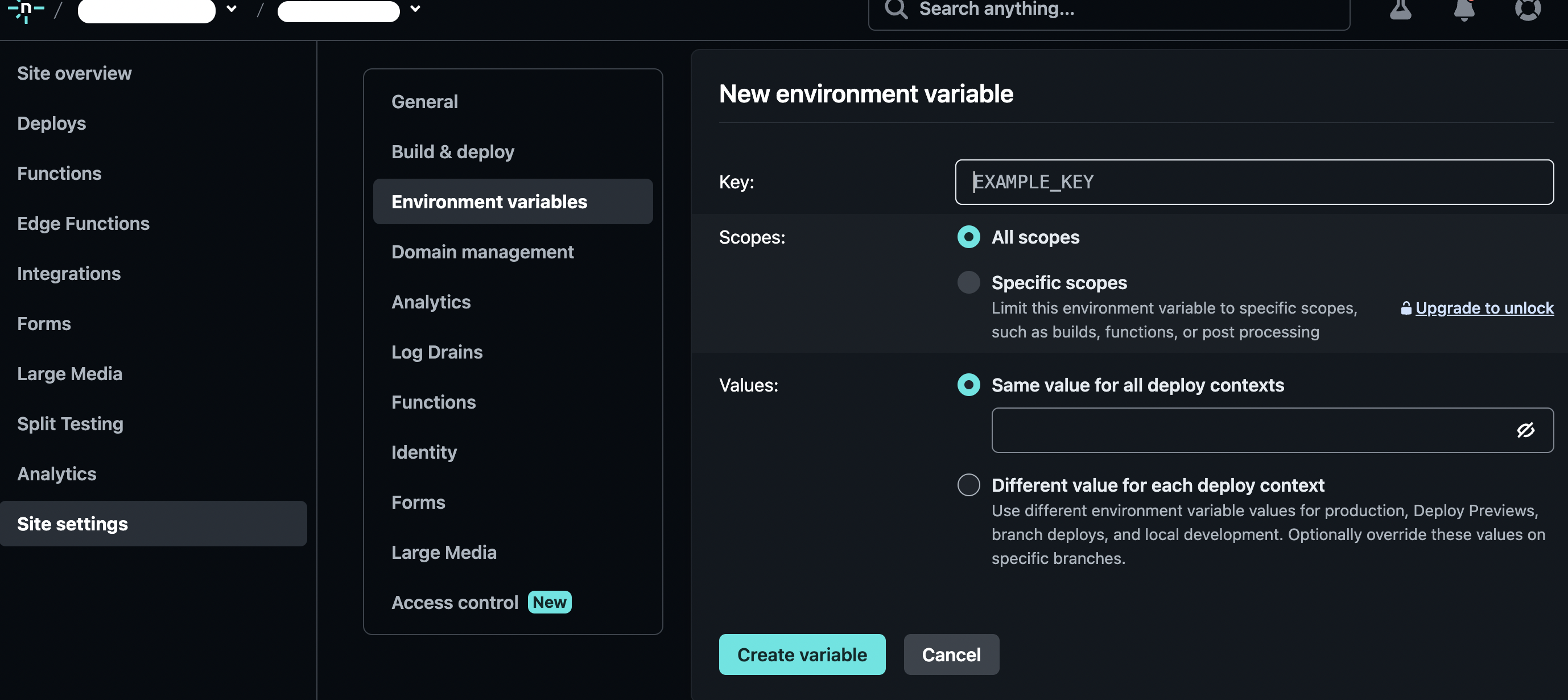The image size is (1568, 700).
Task: Open the Netlify Labs flask icon
Action: pyautogui.click(x=1400, y=9)
